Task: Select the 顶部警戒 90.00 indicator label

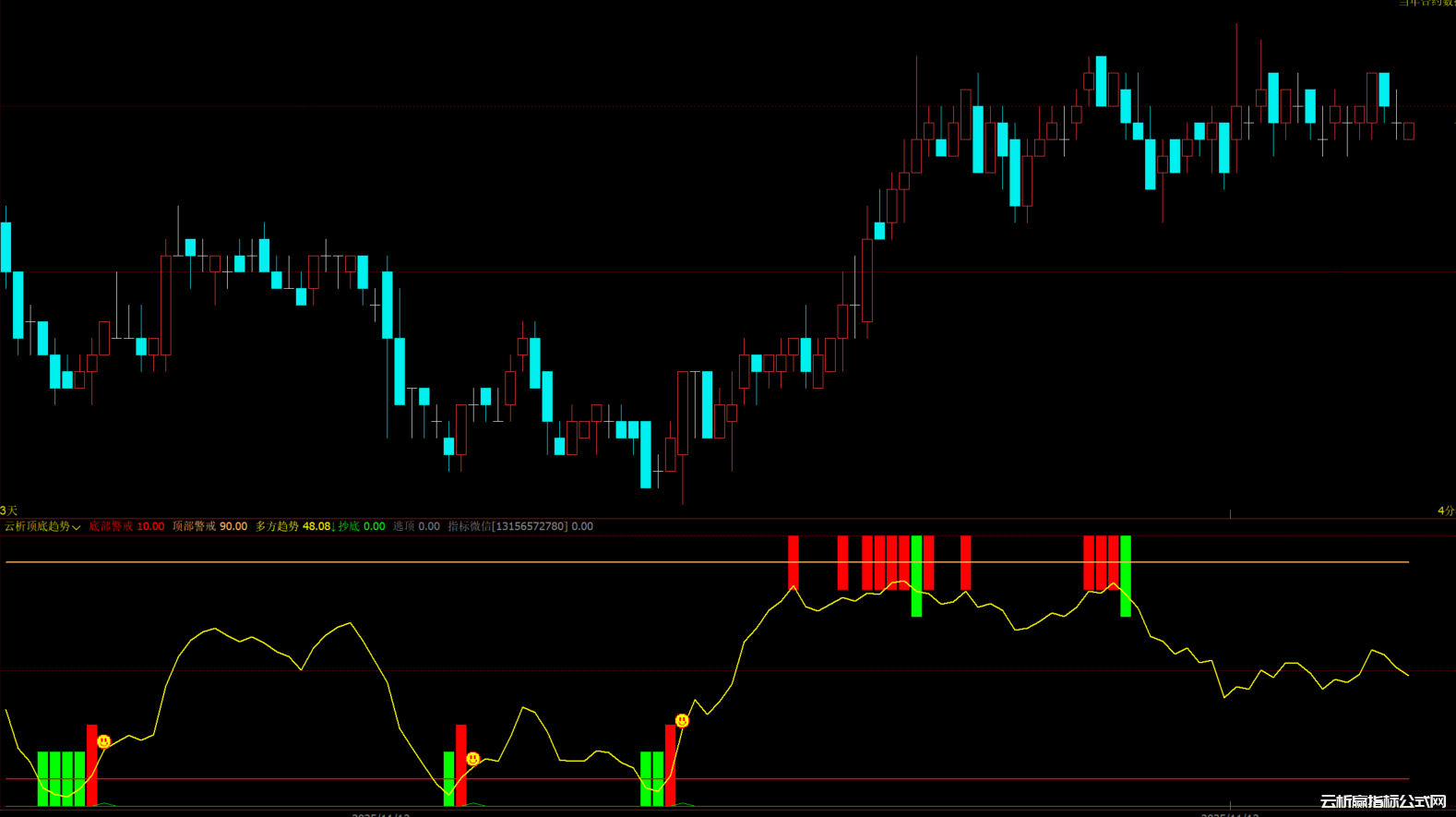Action: coord(209,526)
